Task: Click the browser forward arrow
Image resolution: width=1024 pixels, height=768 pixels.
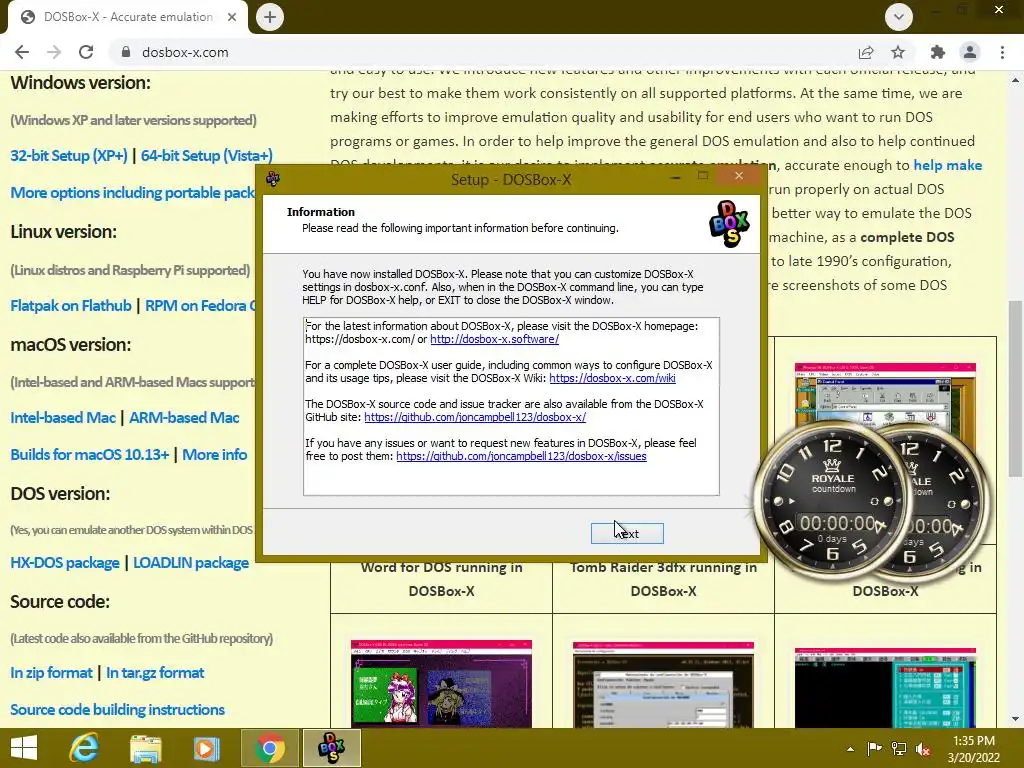Action: [x=54, y=52]
